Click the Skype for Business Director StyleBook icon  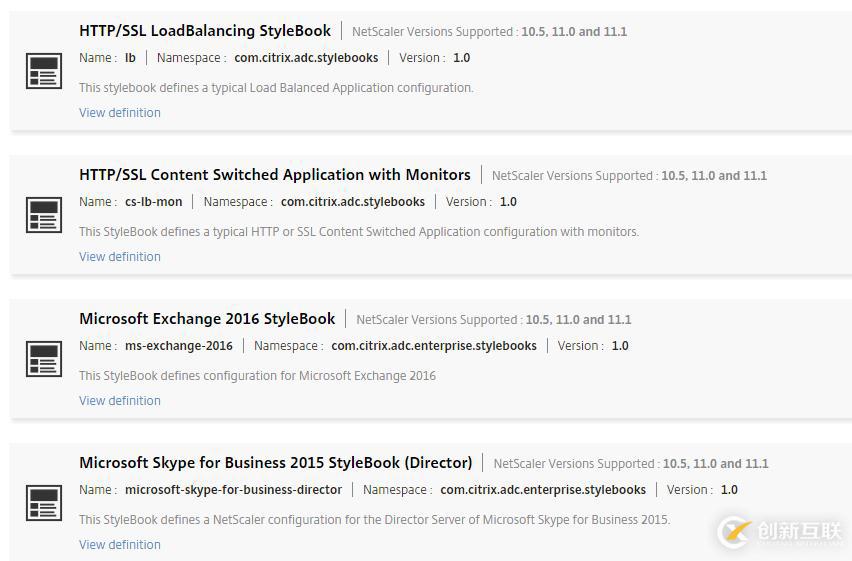(43, 503)
